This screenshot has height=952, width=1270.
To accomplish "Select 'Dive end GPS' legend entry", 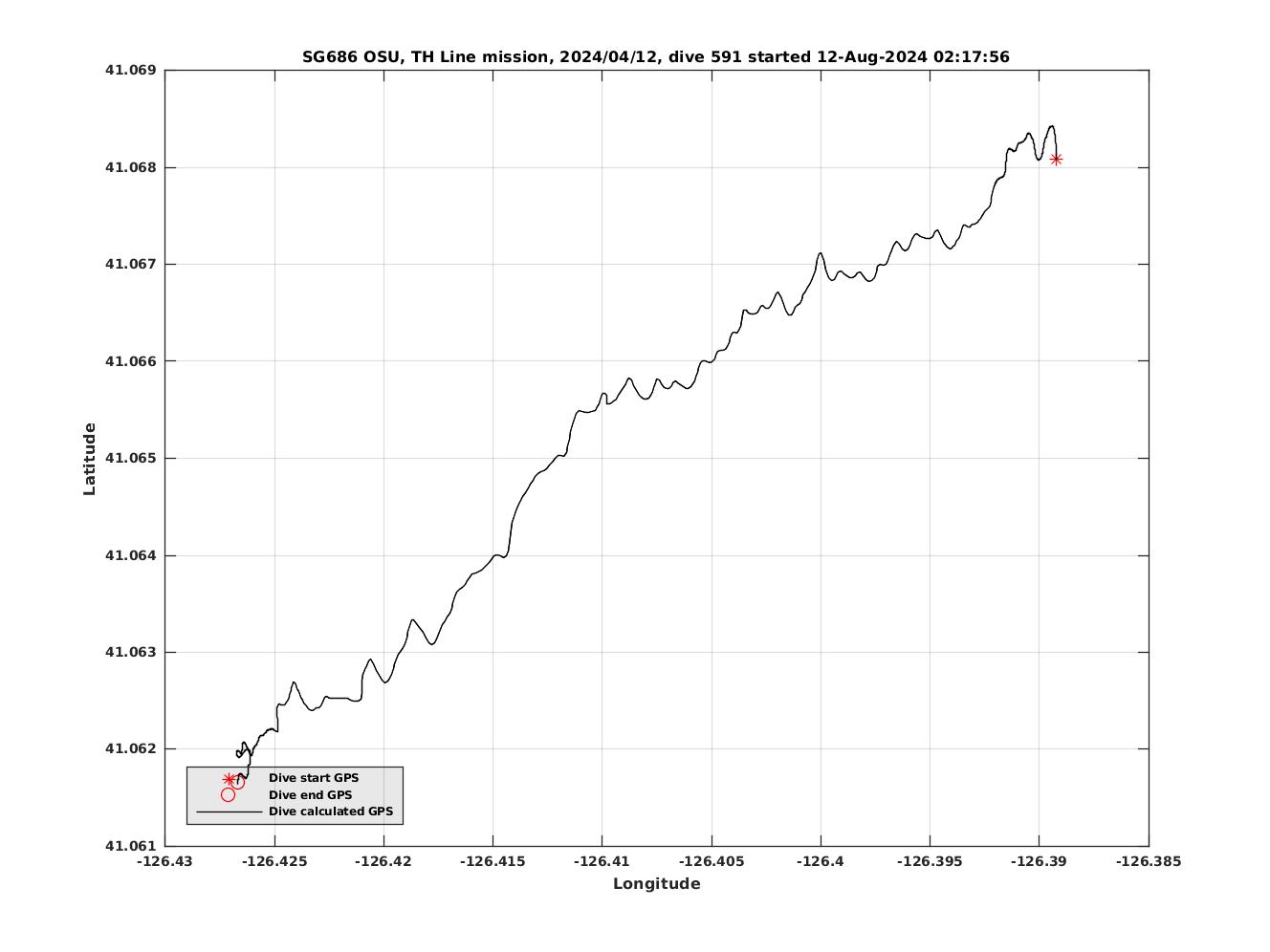I will point(310,795).
